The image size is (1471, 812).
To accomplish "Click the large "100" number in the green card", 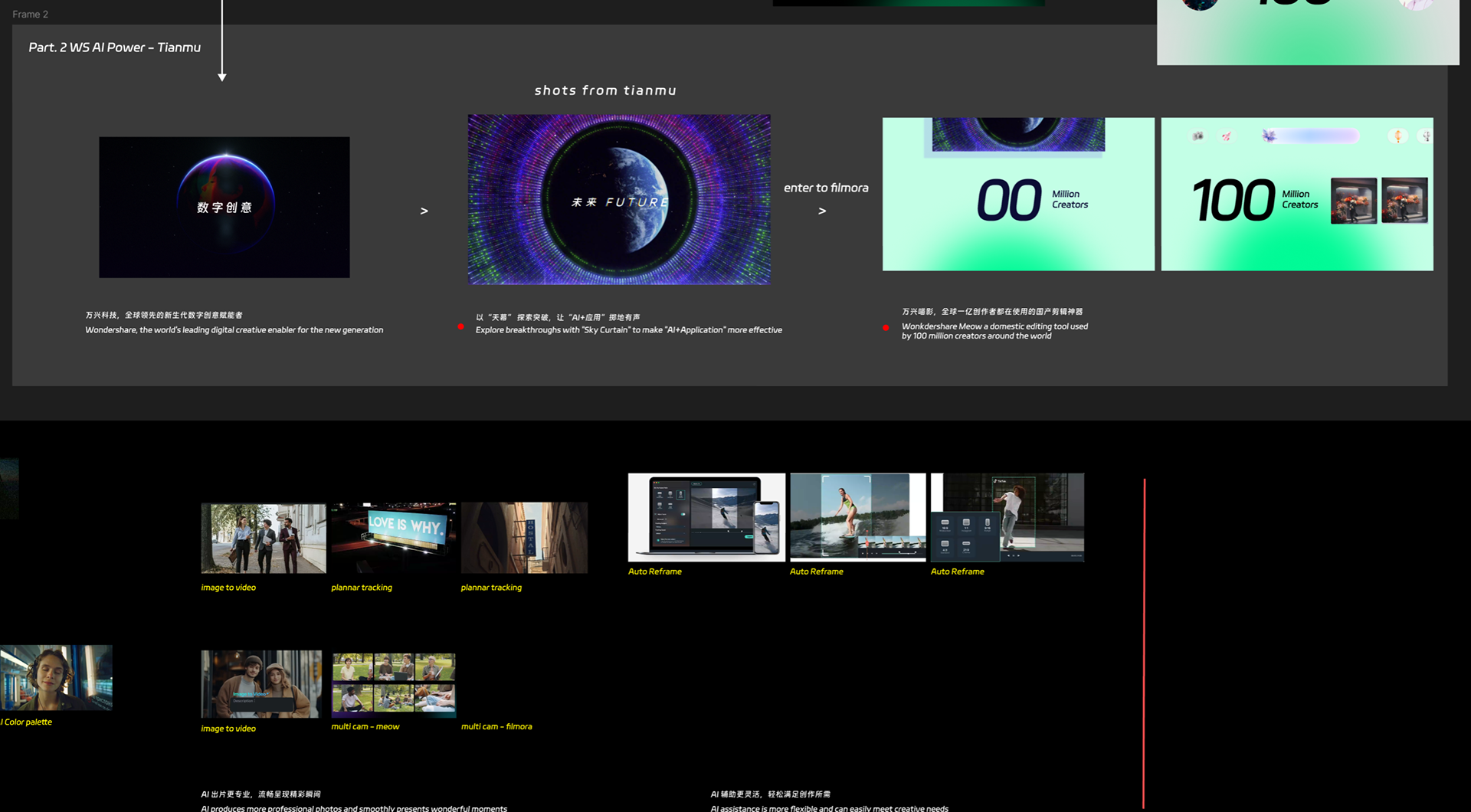I will click(x=1233, y=200).
